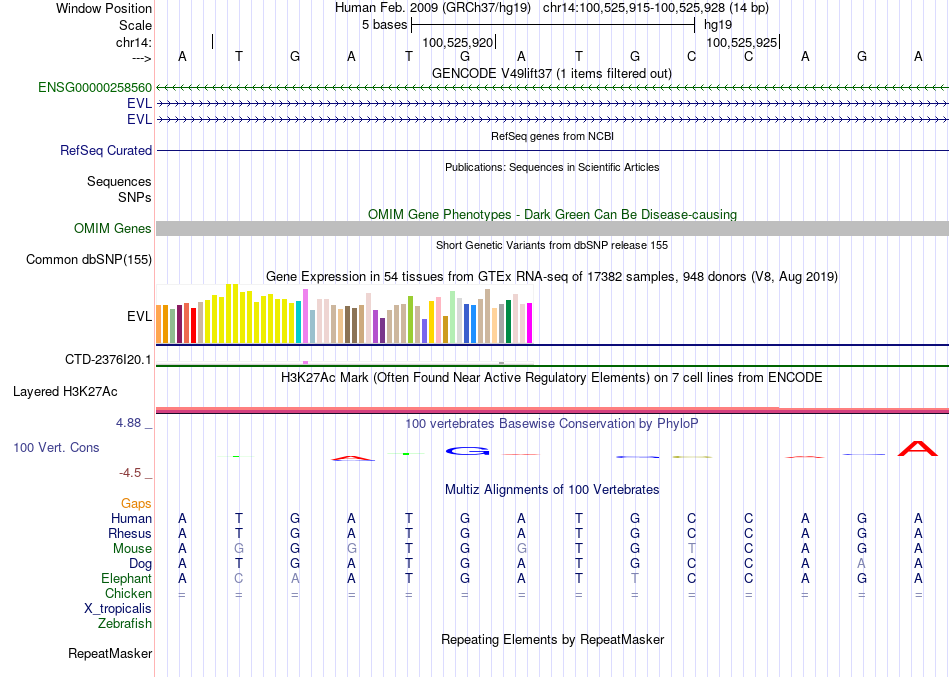The height and width of the screenshot is (677, 950).
Task: Select the Zebrafish alignment row label
Action: click(x=125, y=623)
